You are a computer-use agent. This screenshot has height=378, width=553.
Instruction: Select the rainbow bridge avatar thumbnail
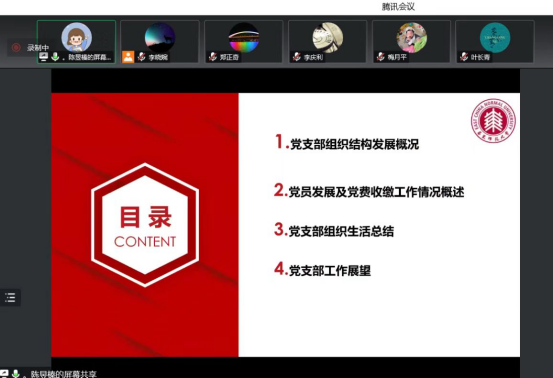point(244,37)
